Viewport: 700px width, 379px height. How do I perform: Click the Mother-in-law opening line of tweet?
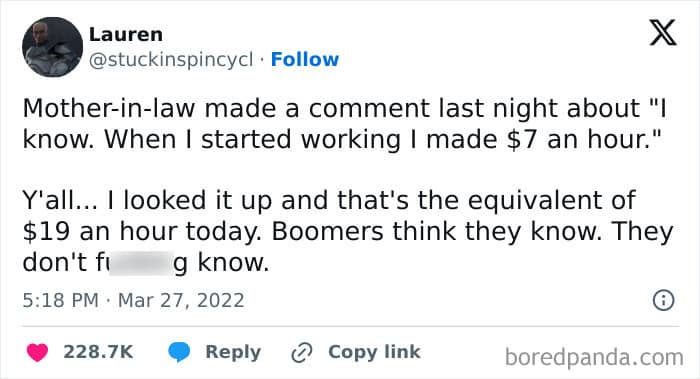(x=344, y=108)
